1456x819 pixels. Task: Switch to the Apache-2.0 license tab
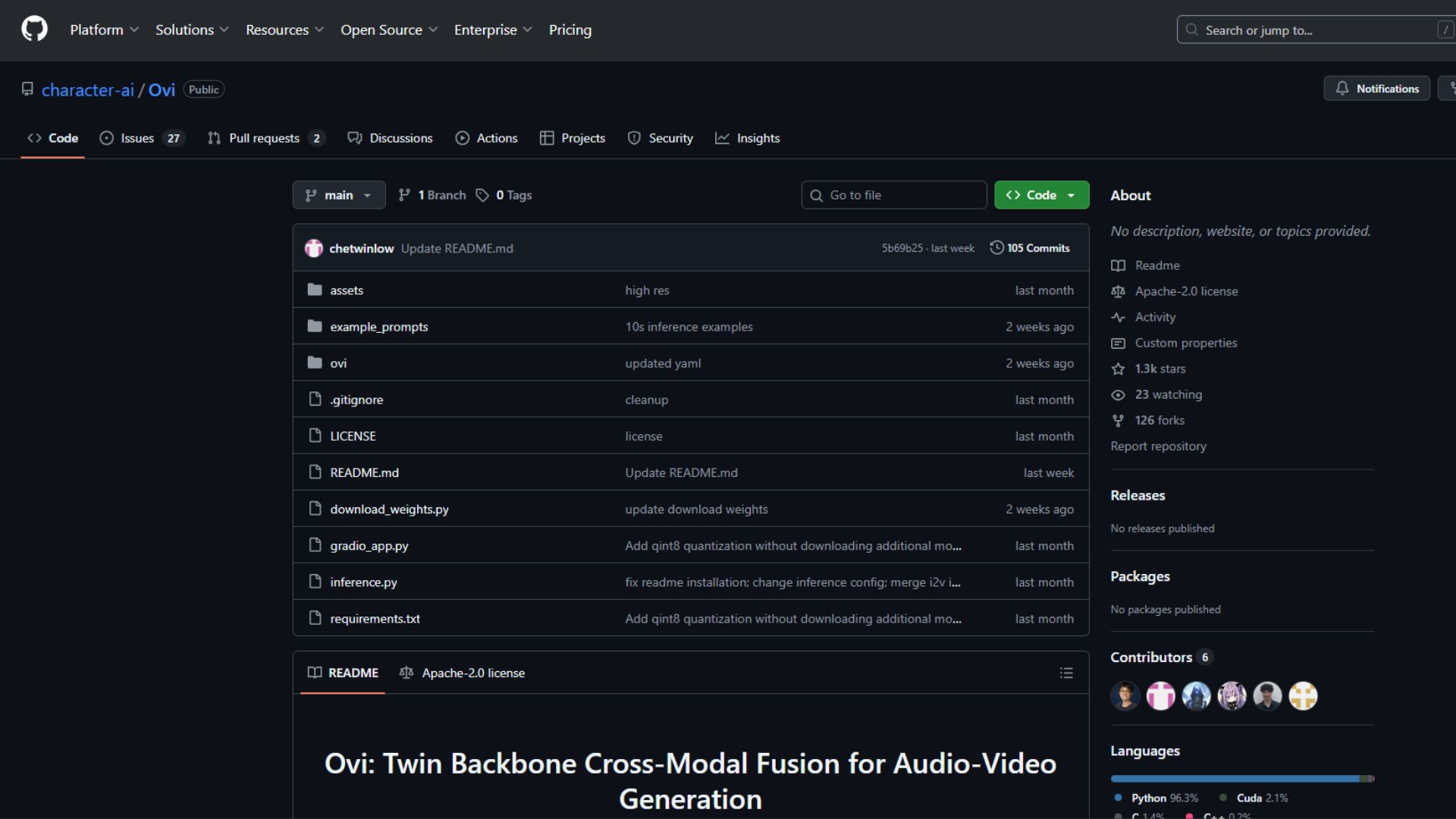pyautogui.click(x=463, y=673)
